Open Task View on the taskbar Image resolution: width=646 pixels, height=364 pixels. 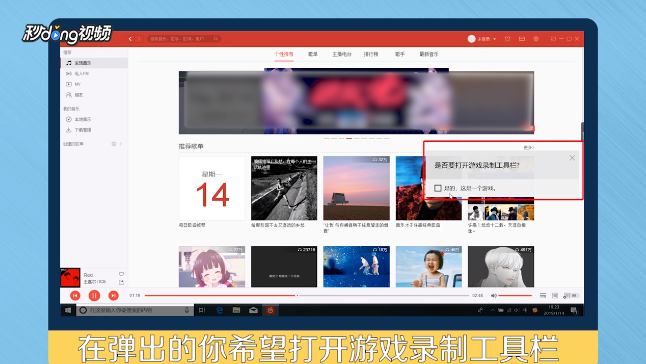tap(202, 310)
